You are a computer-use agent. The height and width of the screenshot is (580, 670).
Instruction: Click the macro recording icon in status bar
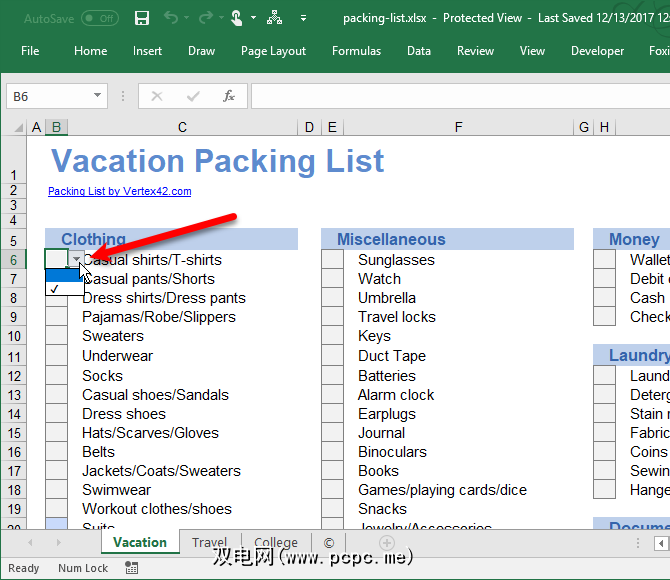(x=132, y=568)
